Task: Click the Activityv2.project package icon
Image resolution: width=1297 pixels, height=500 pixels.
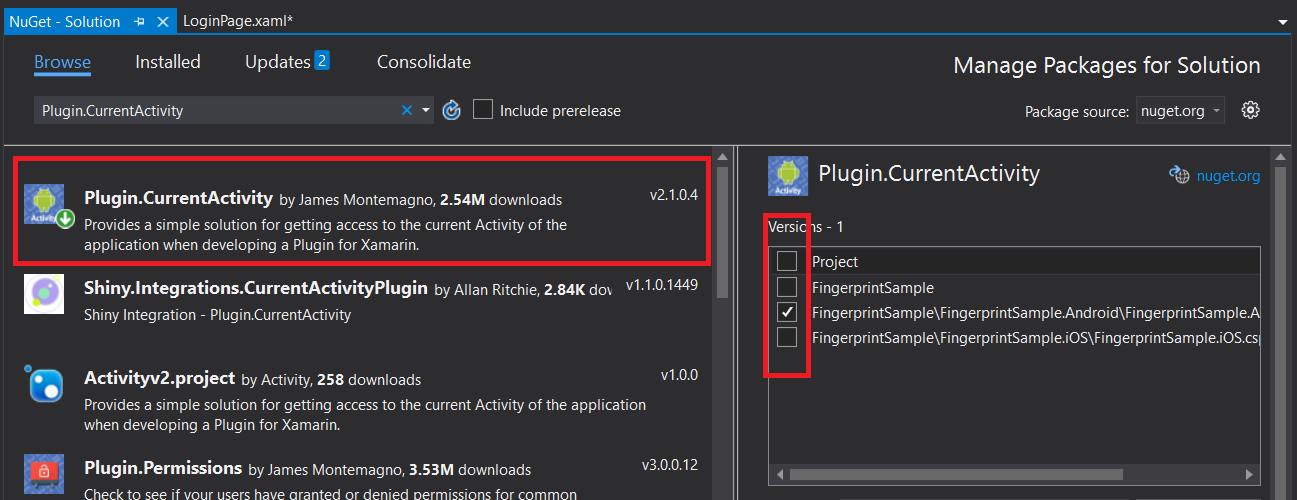Action: click(x=44, y=384)
